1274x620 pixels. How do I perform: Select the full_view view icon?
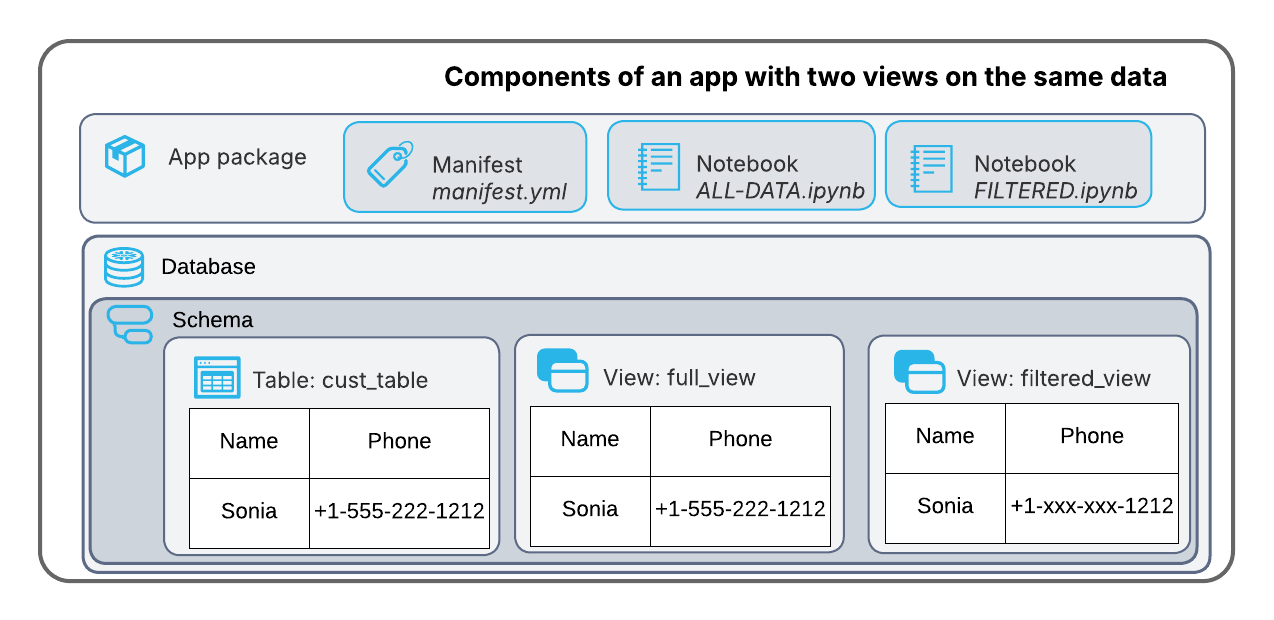(x=563, y=371)
